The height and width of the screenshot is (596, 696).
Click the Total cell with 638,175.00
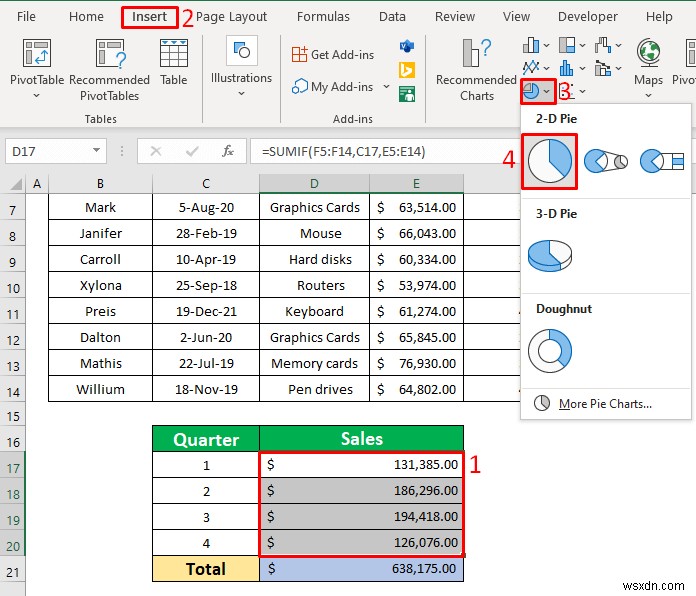(361, 568)
